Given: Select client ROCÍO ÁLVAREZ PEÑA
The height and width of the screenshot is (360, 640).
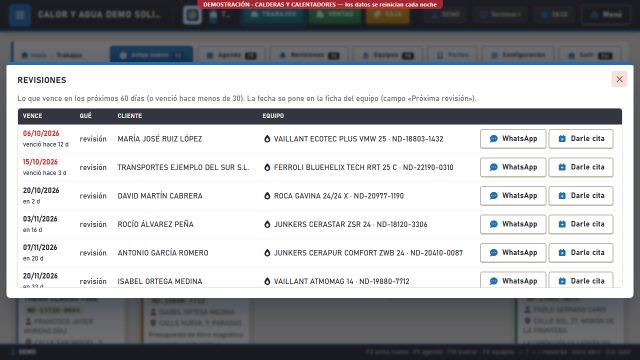Looking at the screenshot, I should 155,224.
